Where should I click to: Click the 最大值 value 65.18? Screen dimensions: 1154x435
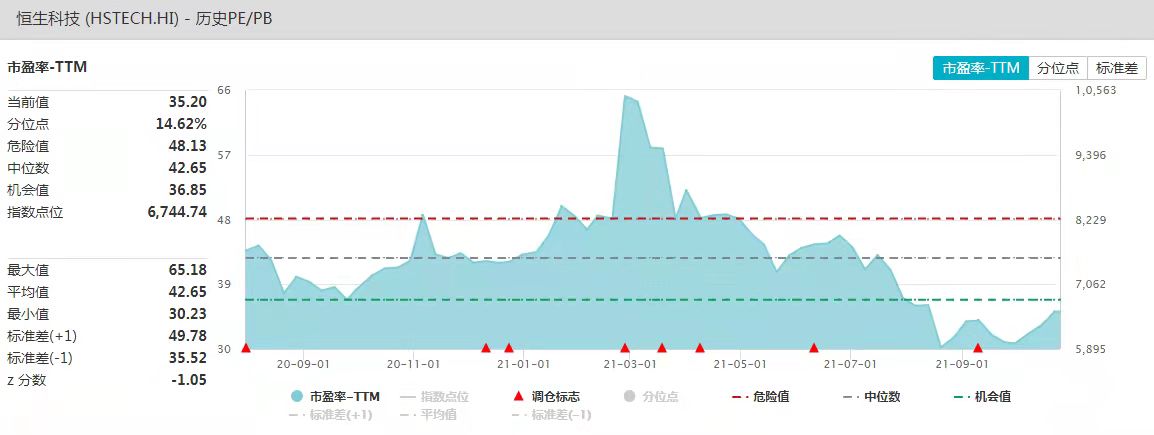click(x=188, y=270)
